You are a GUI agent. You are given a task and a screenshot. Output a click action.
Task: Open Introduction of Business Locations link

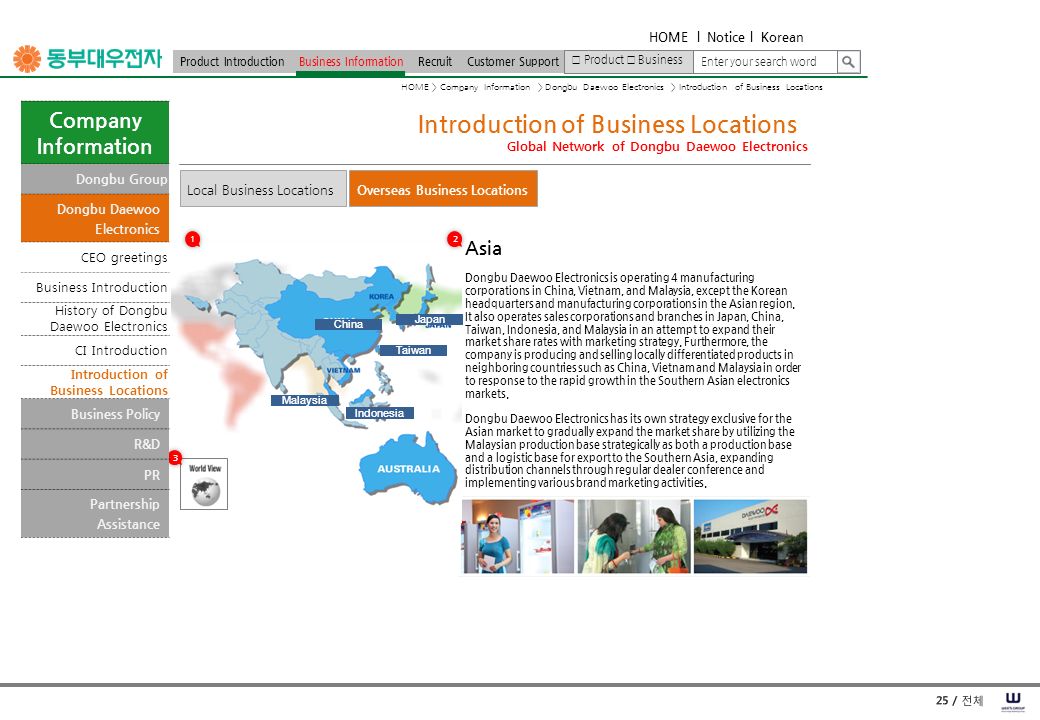(x=109, y=383)
